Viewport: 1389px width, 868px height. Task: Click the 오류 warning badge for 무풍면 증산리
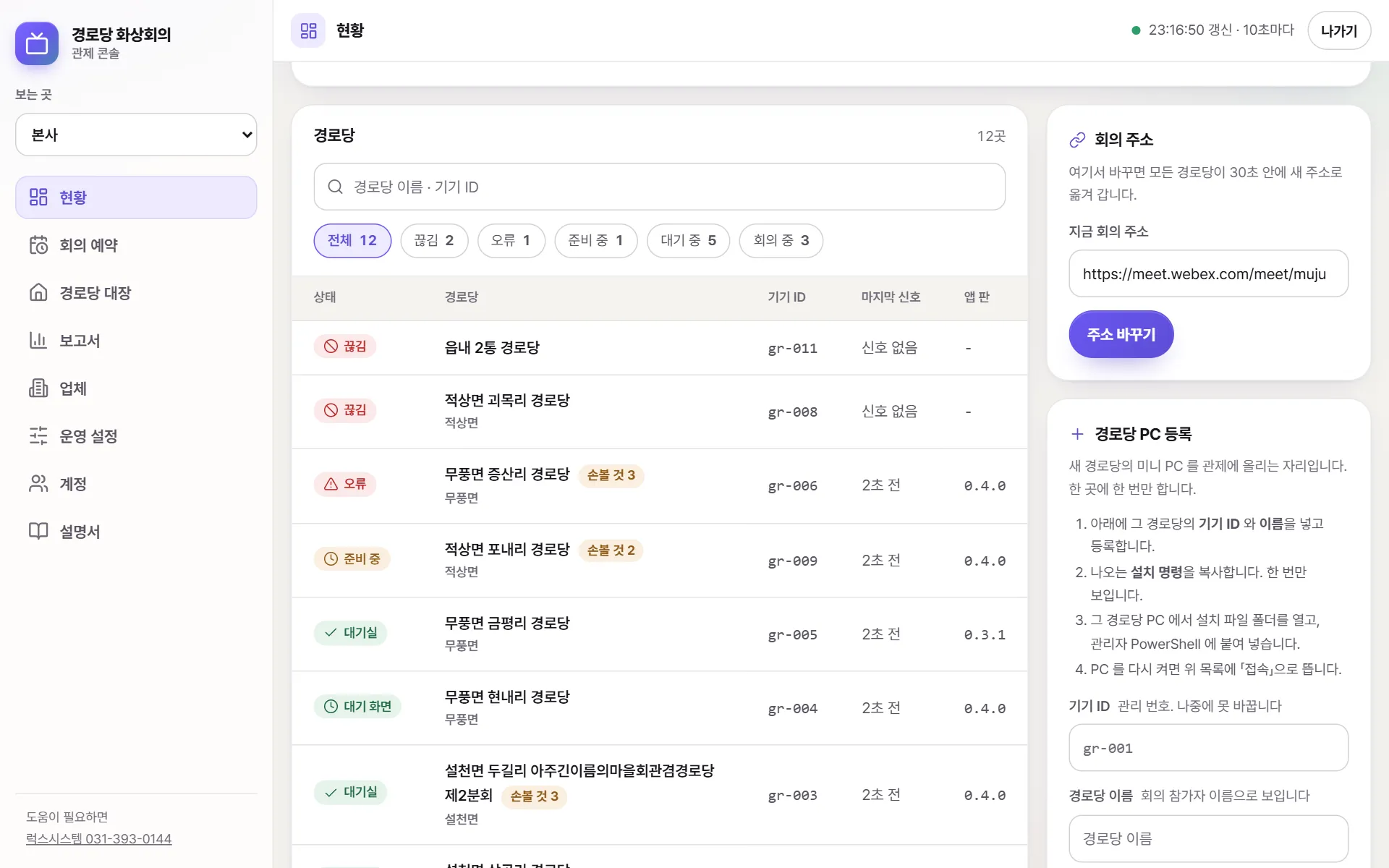click(x=345, y=484)
